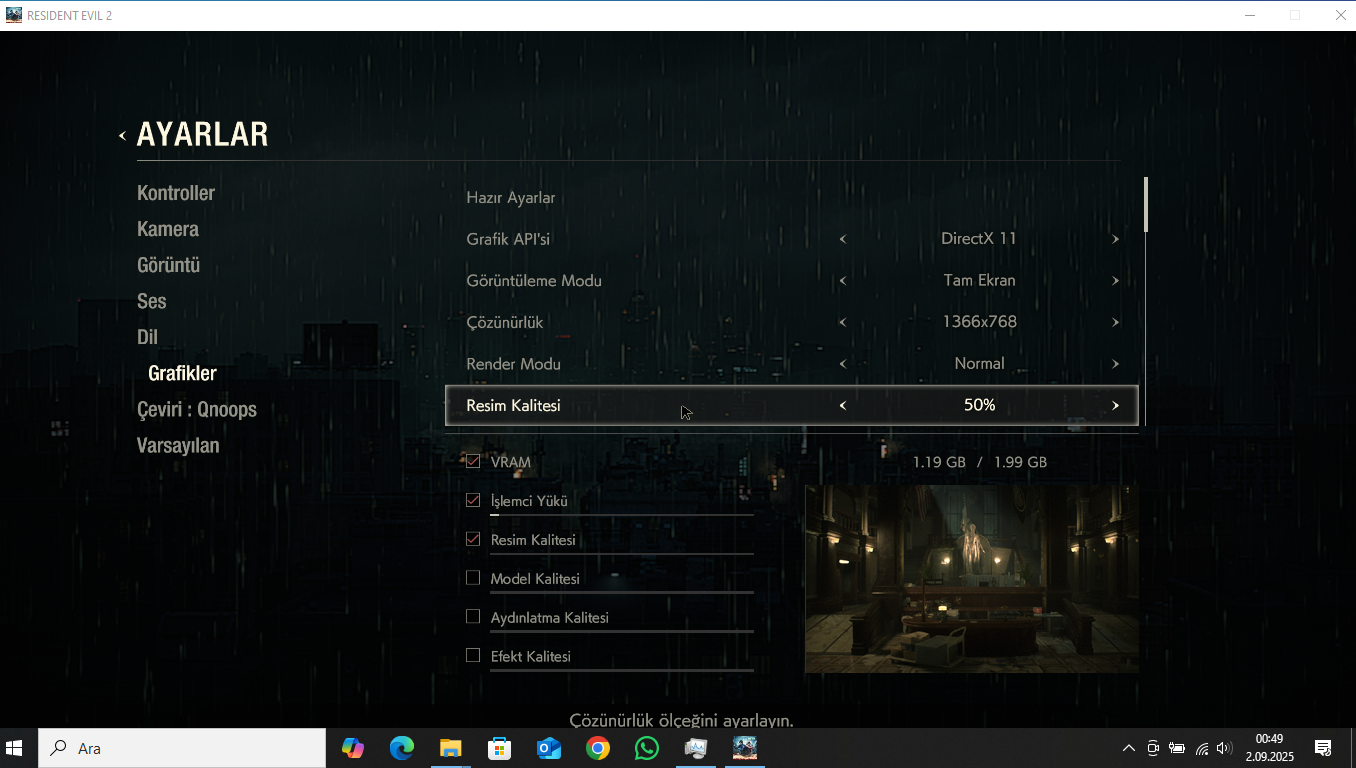Check the Aydınlatma Kalitesi checkbox

473,617
